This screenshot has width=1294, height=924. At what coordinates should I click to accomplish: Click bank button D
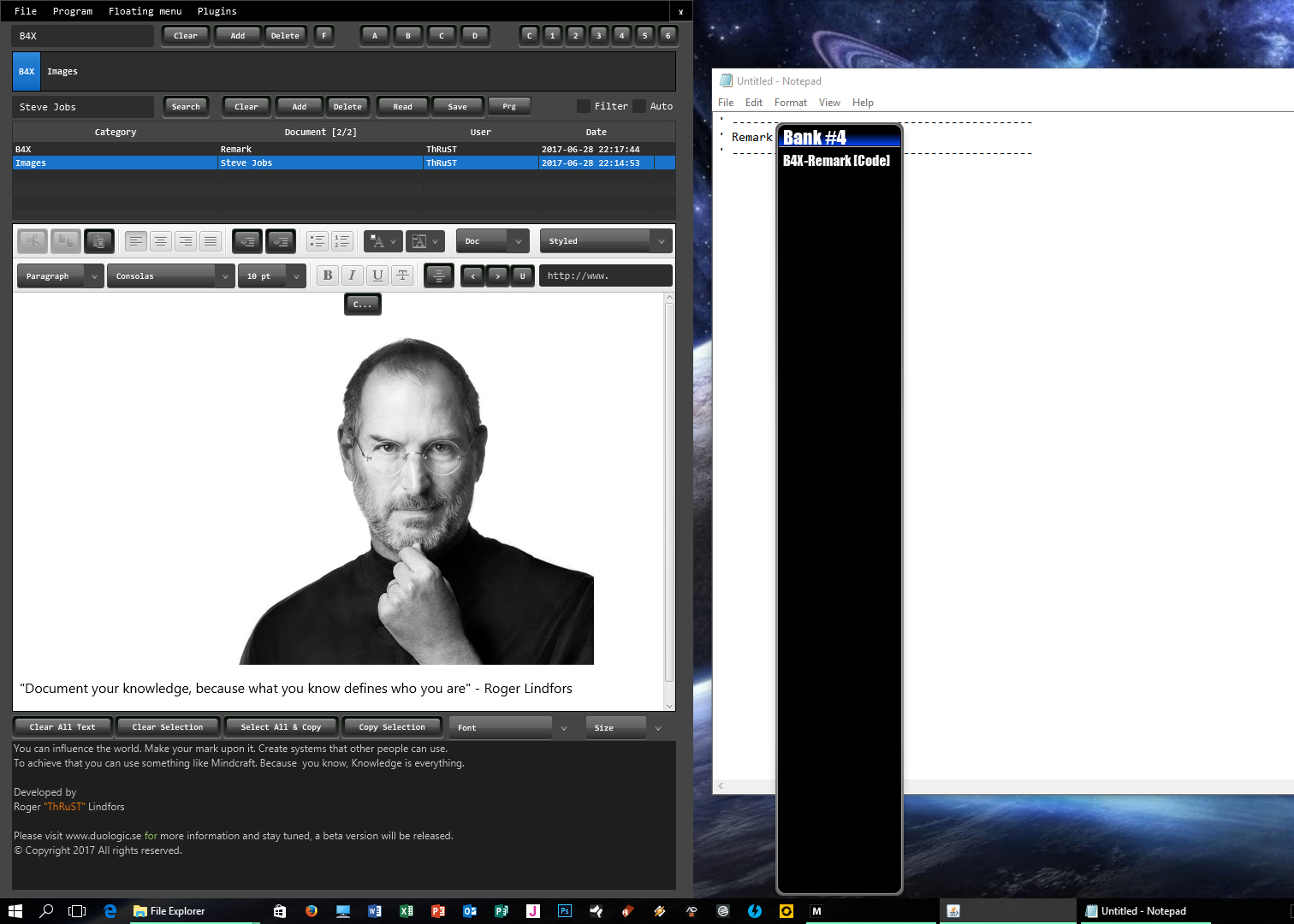475,35
